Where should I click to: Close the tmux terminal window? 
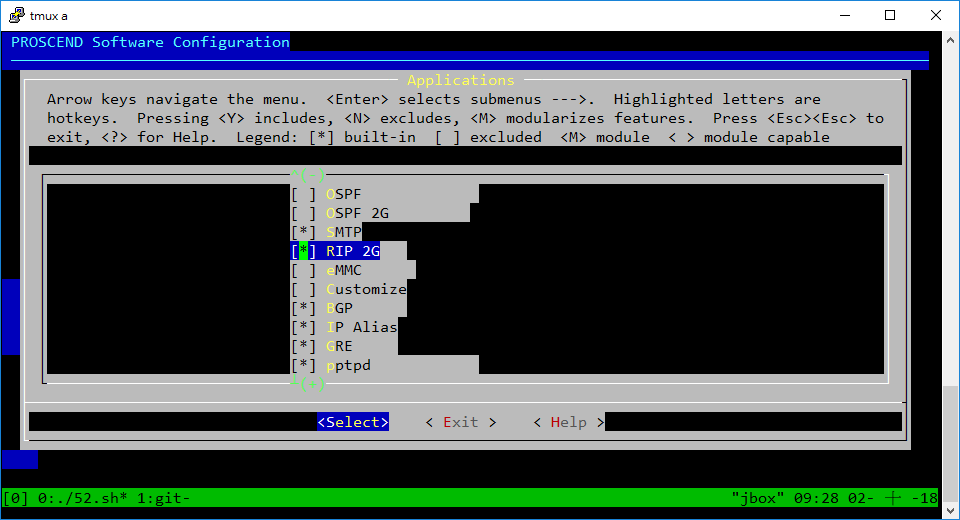tap(936, 15)
